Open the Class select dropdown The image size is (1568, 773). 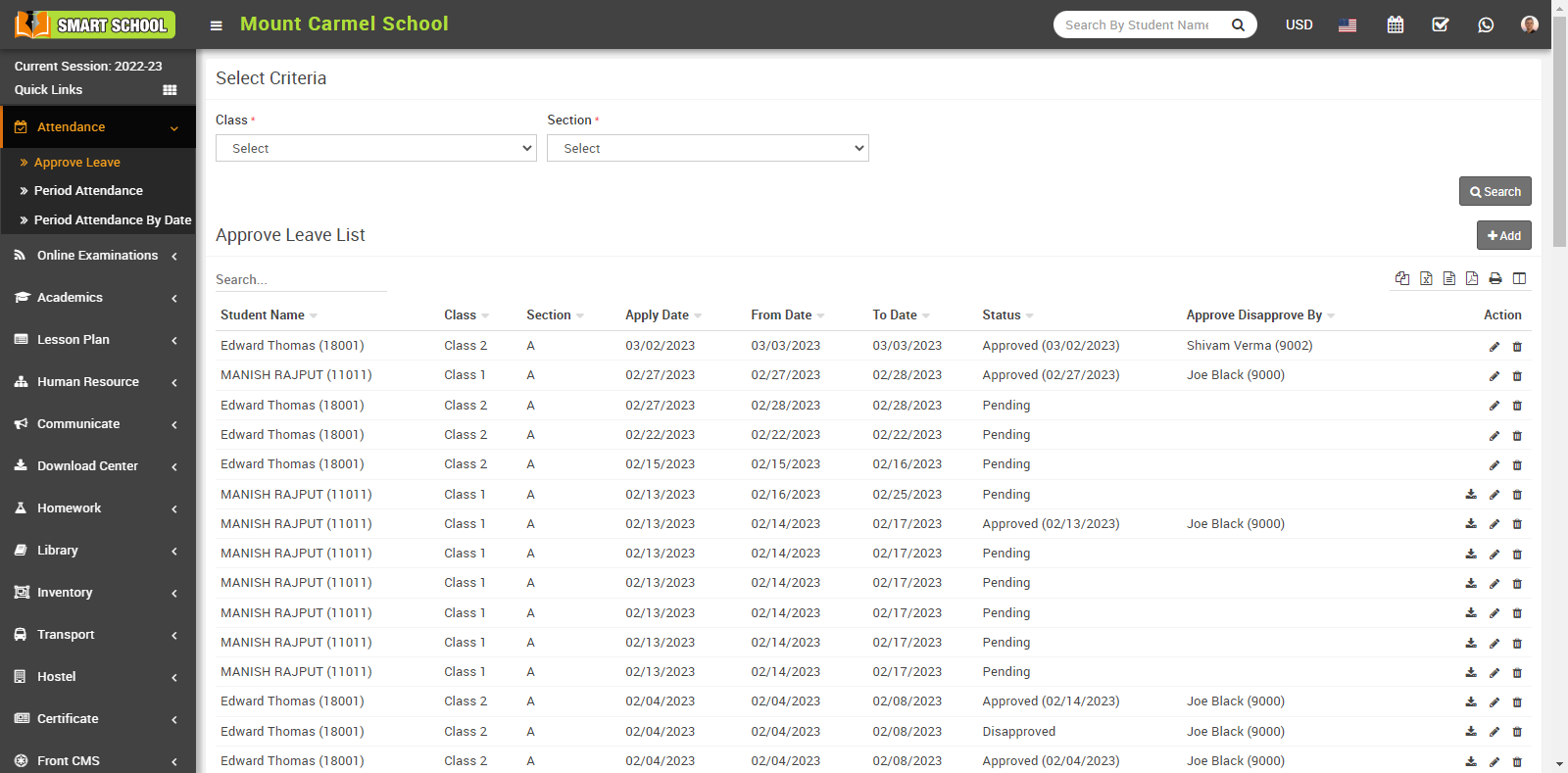click(375, 148)
